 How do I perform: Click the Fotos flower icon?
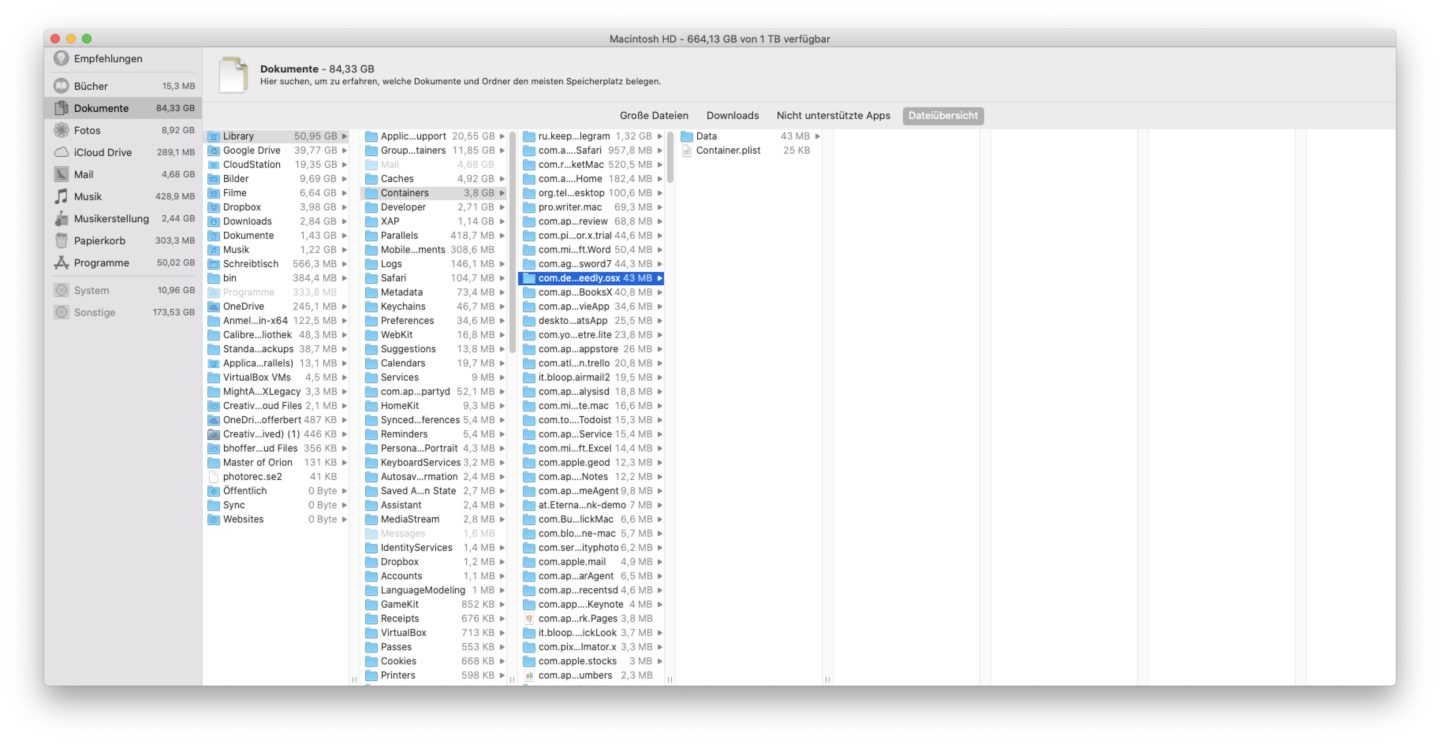62,130
